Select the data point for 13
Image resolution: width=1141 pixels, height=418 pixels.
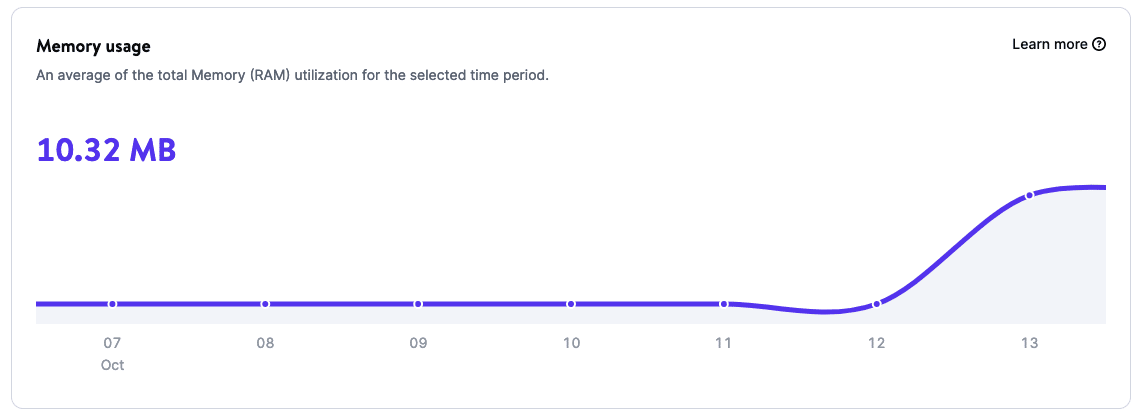pyautogui.click(x=1029, y=195)
